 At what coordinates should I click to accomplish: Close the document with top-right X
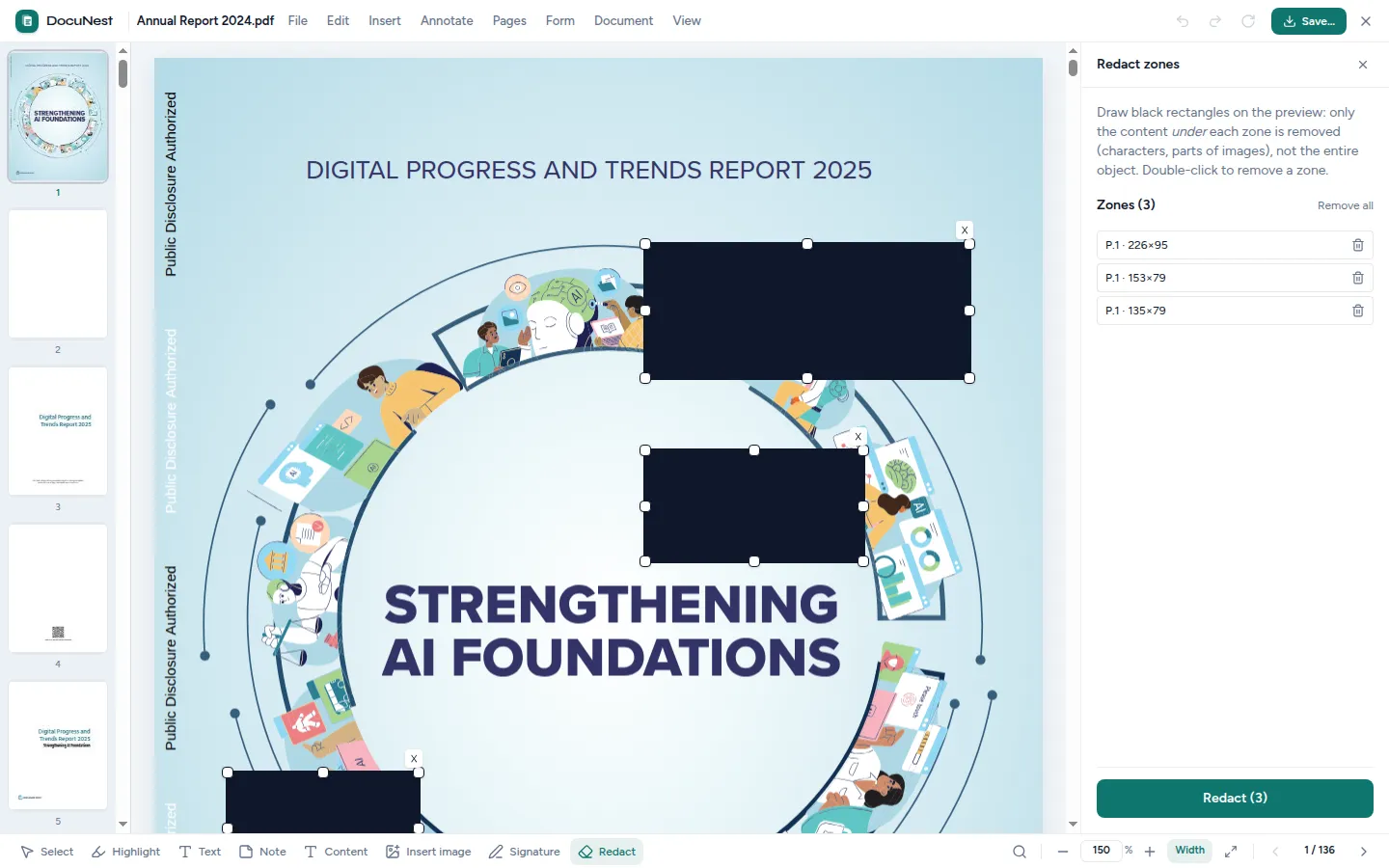pyautogui.click(x=1366, y=21)
